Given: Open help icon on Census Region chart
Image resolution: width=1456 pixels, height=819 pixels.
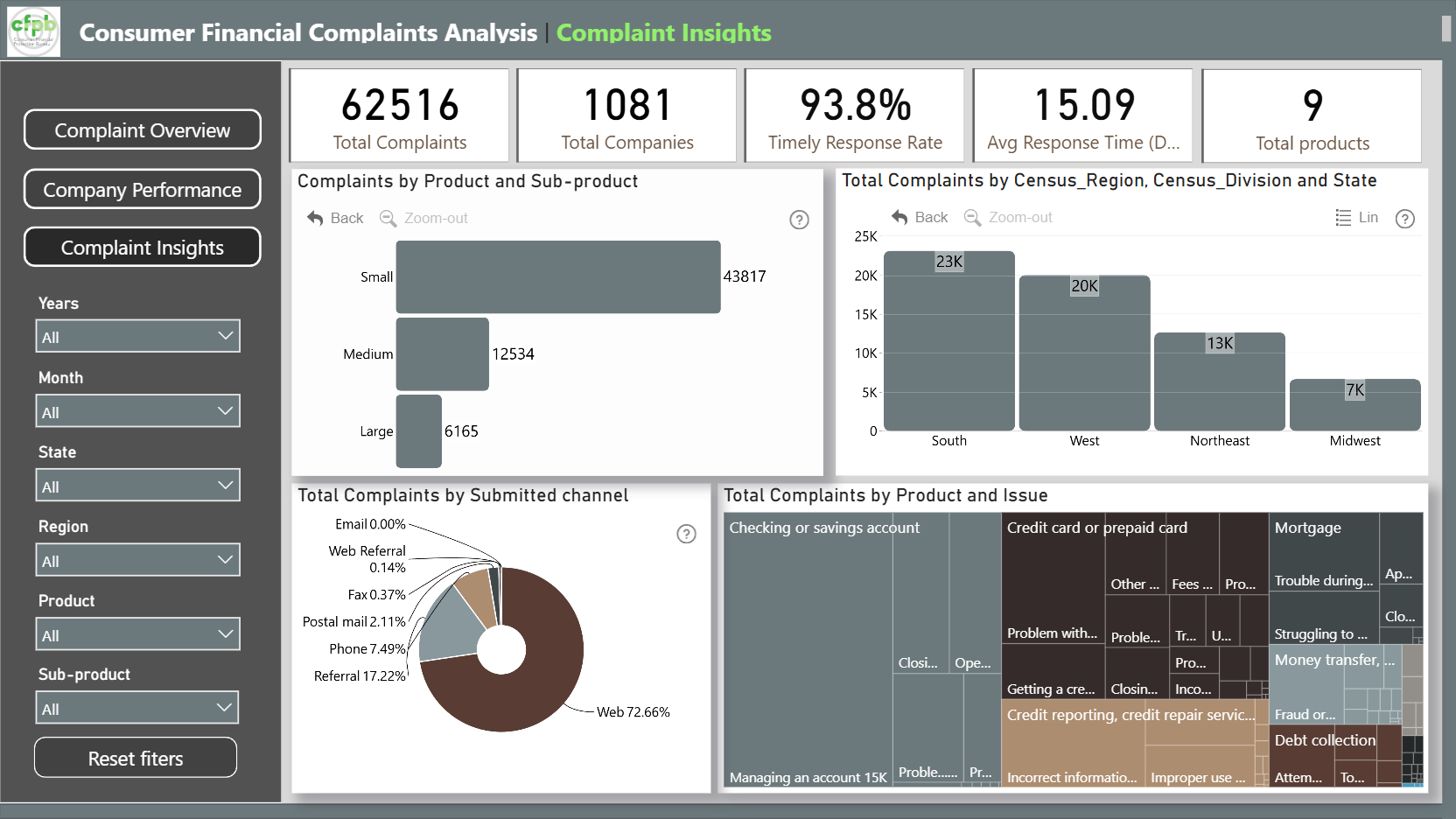Looking at the screenshot, I should pos(1405,219).
